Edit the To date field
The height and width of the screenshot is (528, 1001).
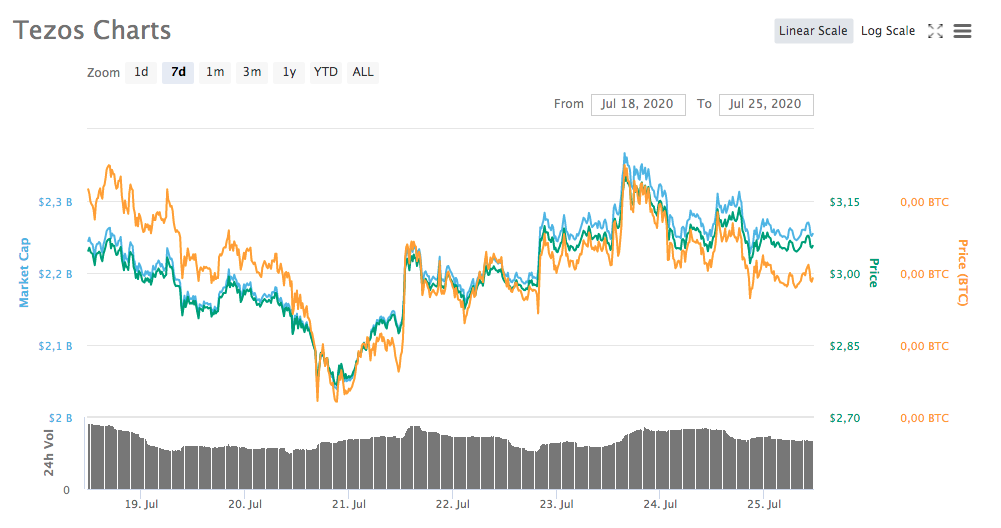click(765, 104)
